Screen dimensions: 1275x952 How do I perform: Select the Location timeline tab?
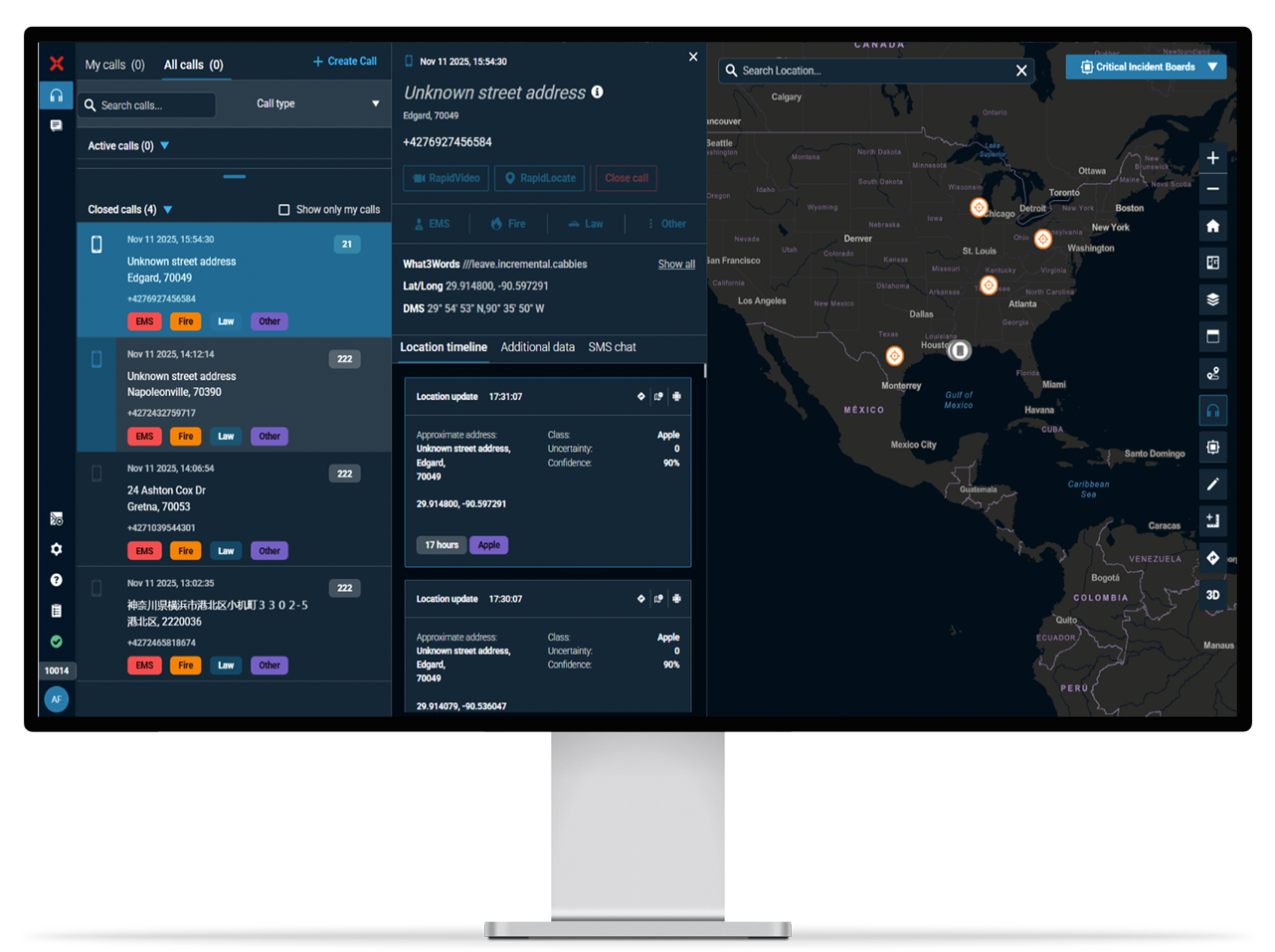tap(444, 347)
